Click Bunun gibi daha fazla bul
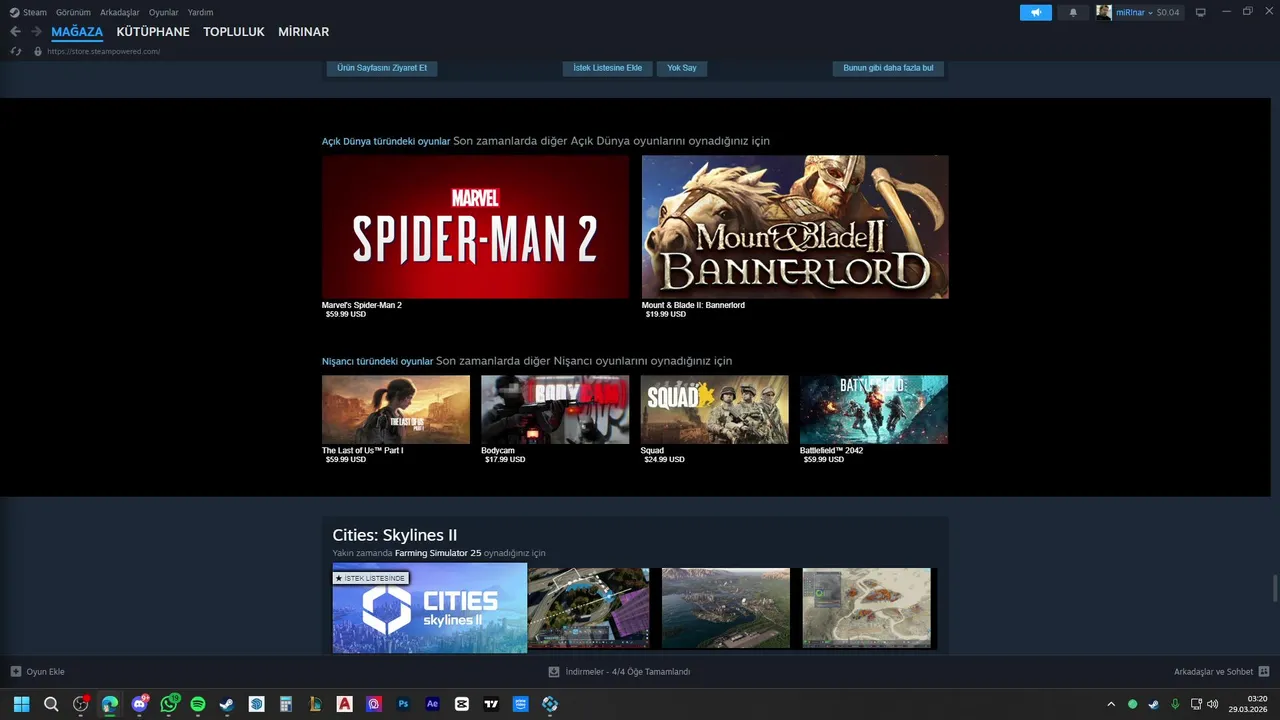Viewport: 1280px width, 720px height. tap(888, 68)
